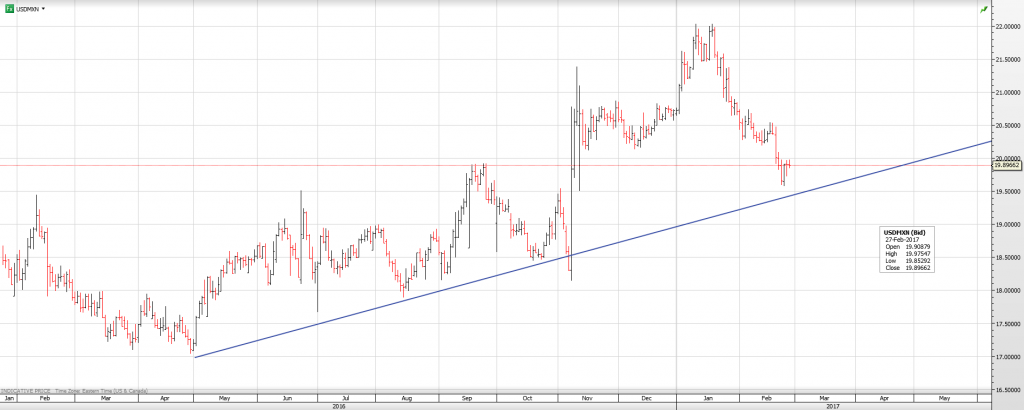Select the USDMXN symbol label
This screenshot has height=410, width=1024.
29,8
